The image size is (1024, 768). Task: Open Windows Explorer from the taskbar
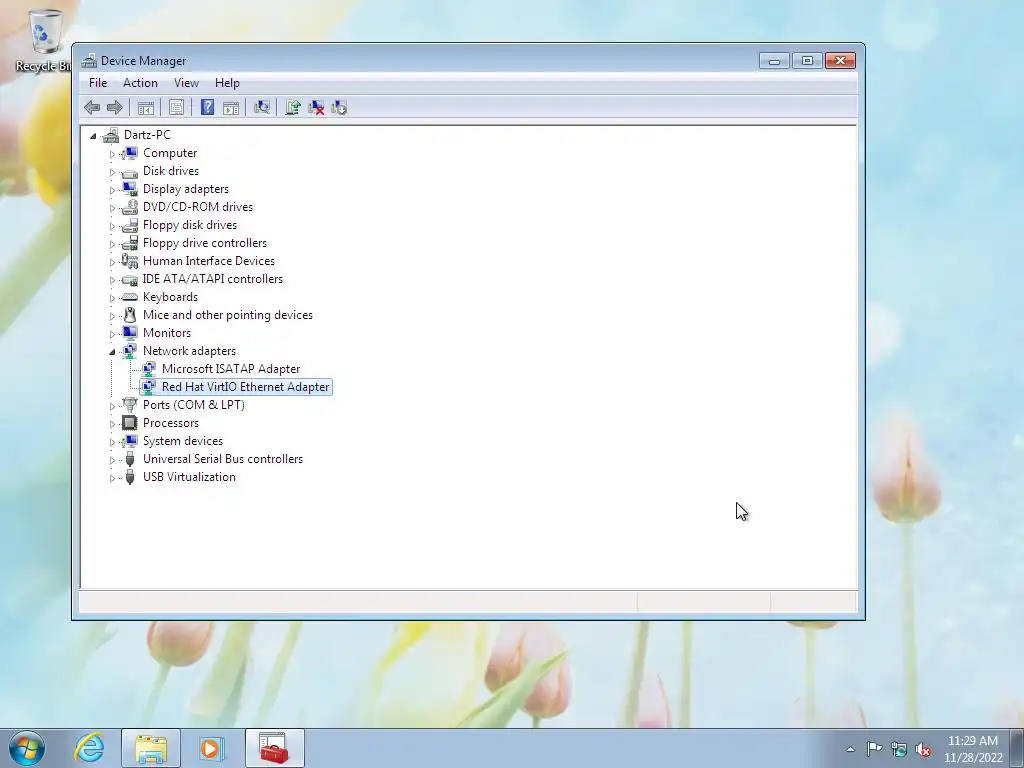(x=151, y=748)
